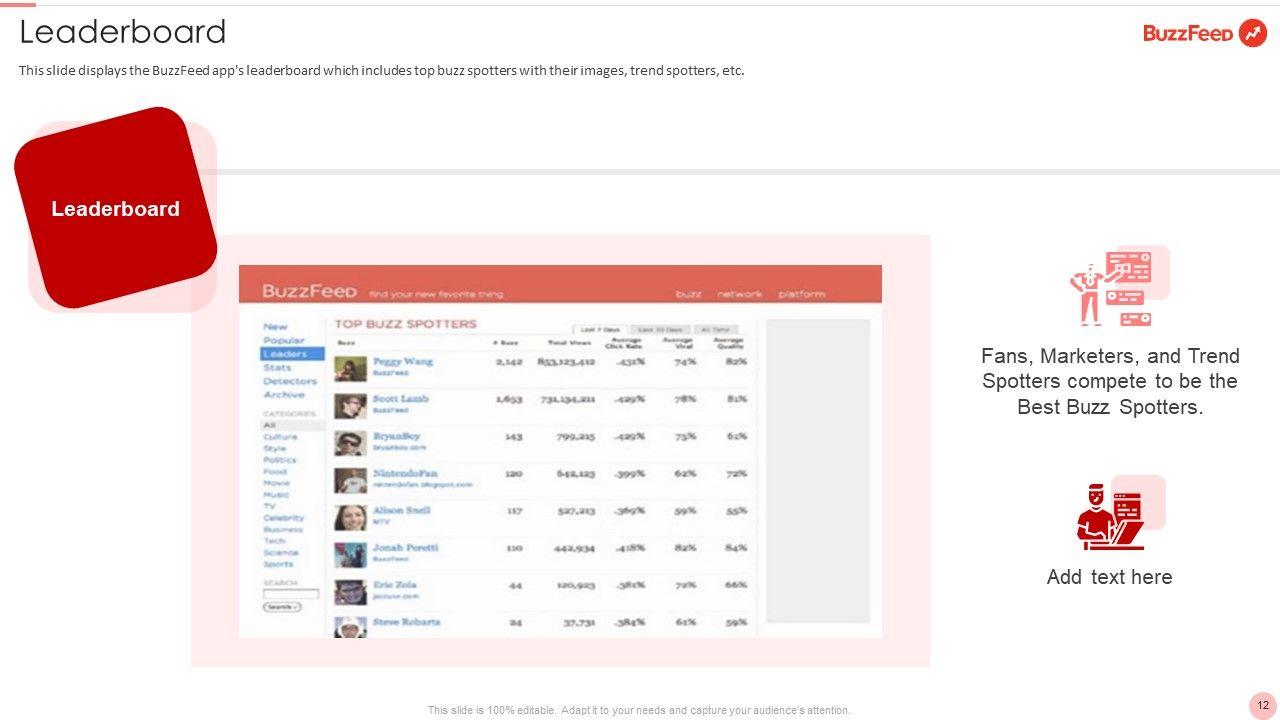
Task: Click the BryanBoy name link
Action: coord(397,436)
